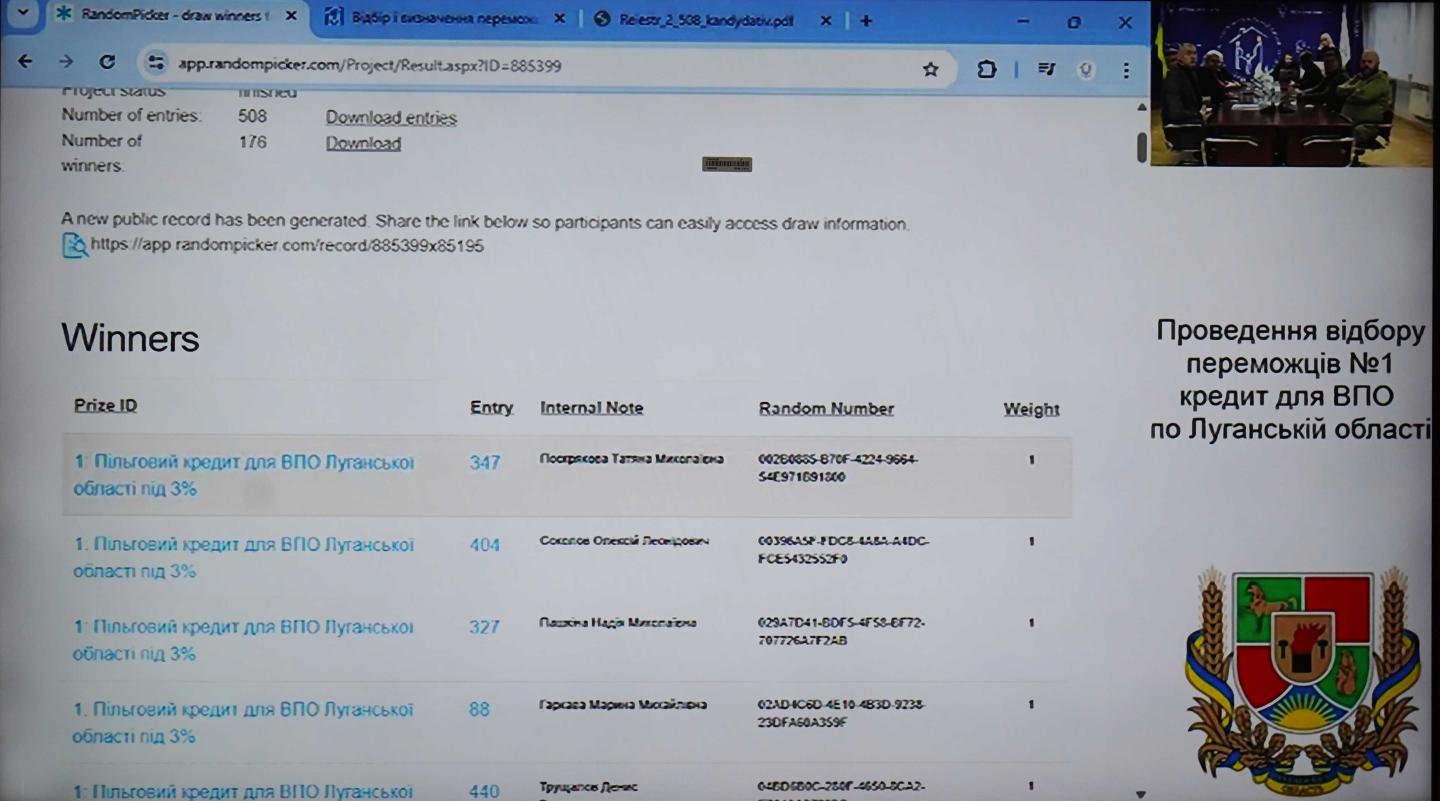Open Chrome three-dot menu

tap(1126, 70)
